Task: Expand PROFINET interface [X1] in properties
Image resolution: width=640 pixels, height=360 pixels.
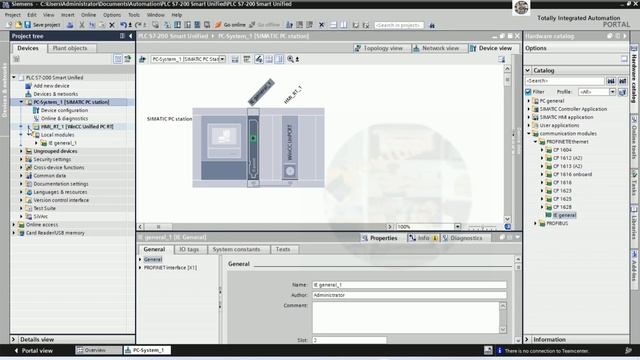Action: pos(140,268)
